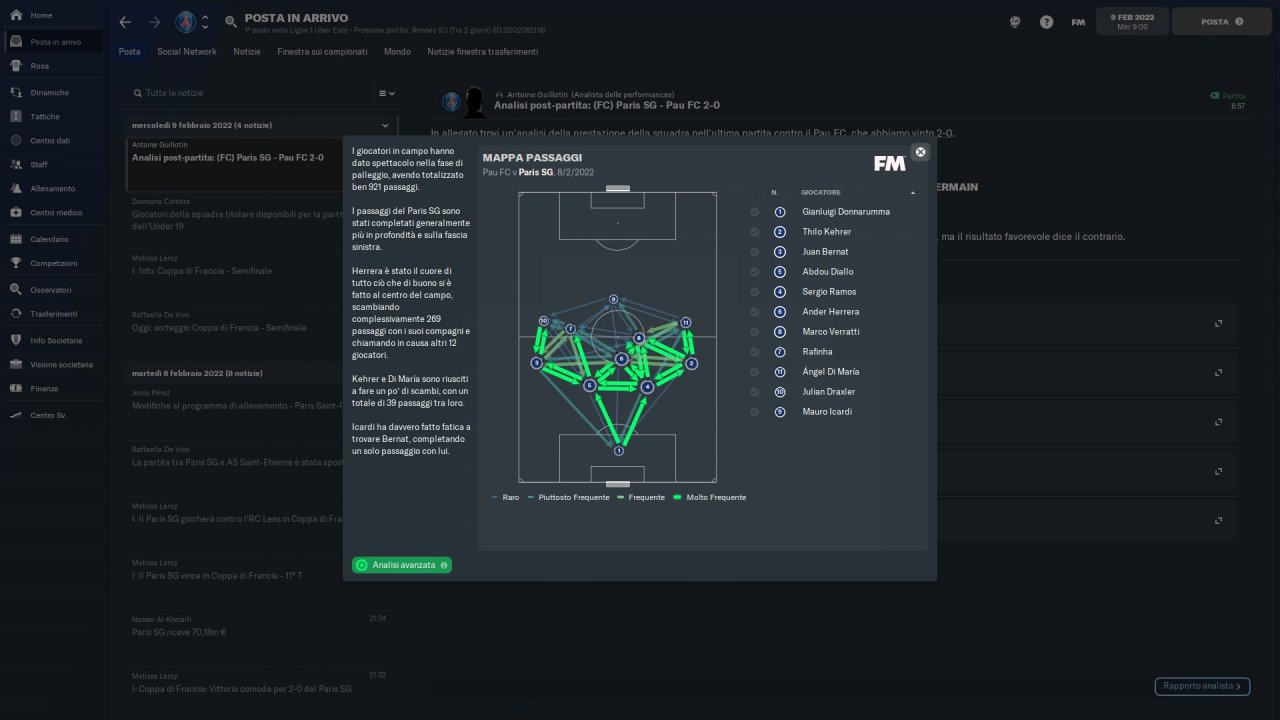Open Trasferimenti in the sidebar
Viewport: 1280px width, 720px height.
55,313
